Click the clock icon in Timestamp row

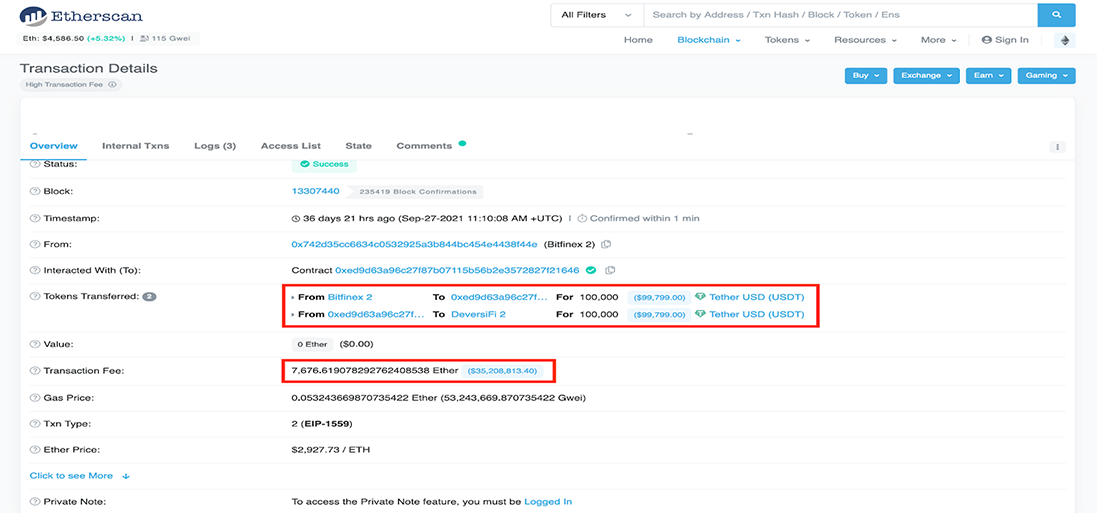[296, 218]
